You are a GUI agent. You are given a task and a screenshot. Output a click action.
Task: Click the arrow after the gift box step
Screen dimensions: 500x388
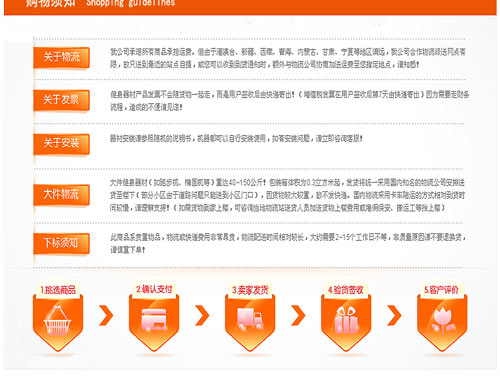[394, 315]
